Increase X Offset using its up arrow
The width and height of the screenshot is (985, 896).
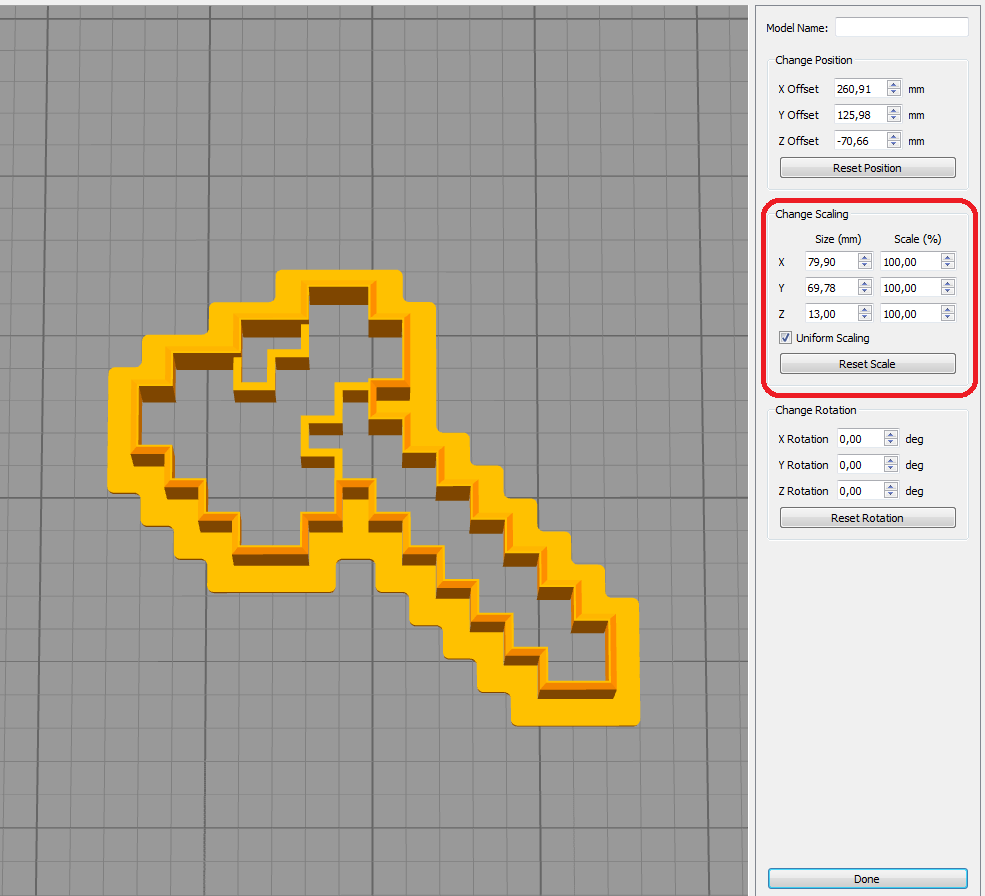coord(893,84)
